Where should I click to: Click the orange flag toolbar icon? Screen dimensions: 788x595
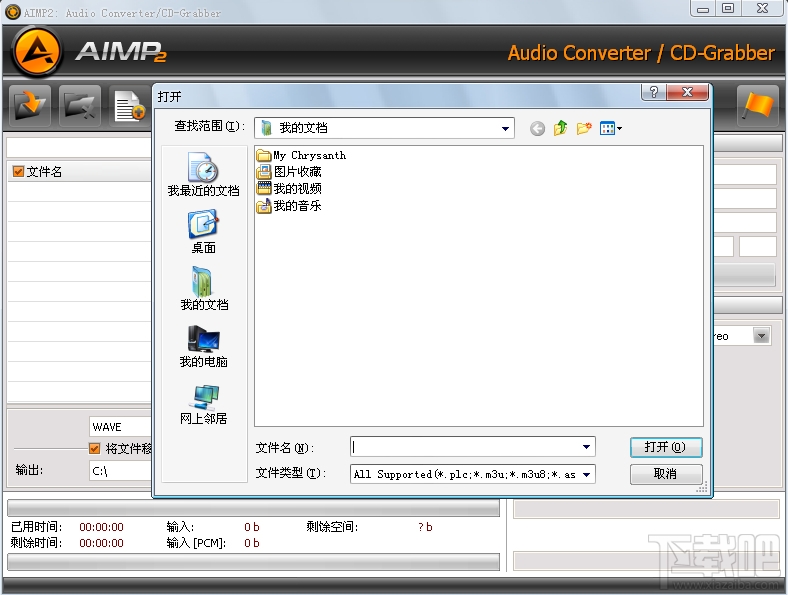757,106
